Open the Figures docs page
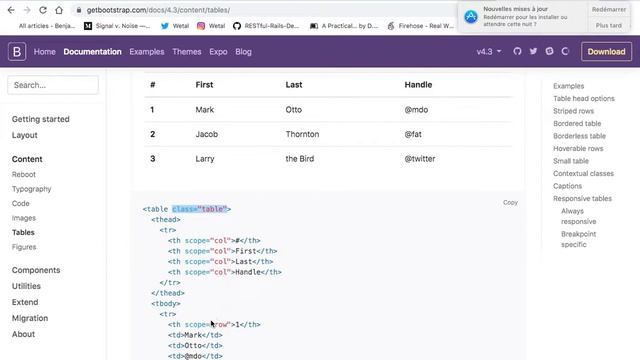The image size is (640, 360). [x=24, y=247]
